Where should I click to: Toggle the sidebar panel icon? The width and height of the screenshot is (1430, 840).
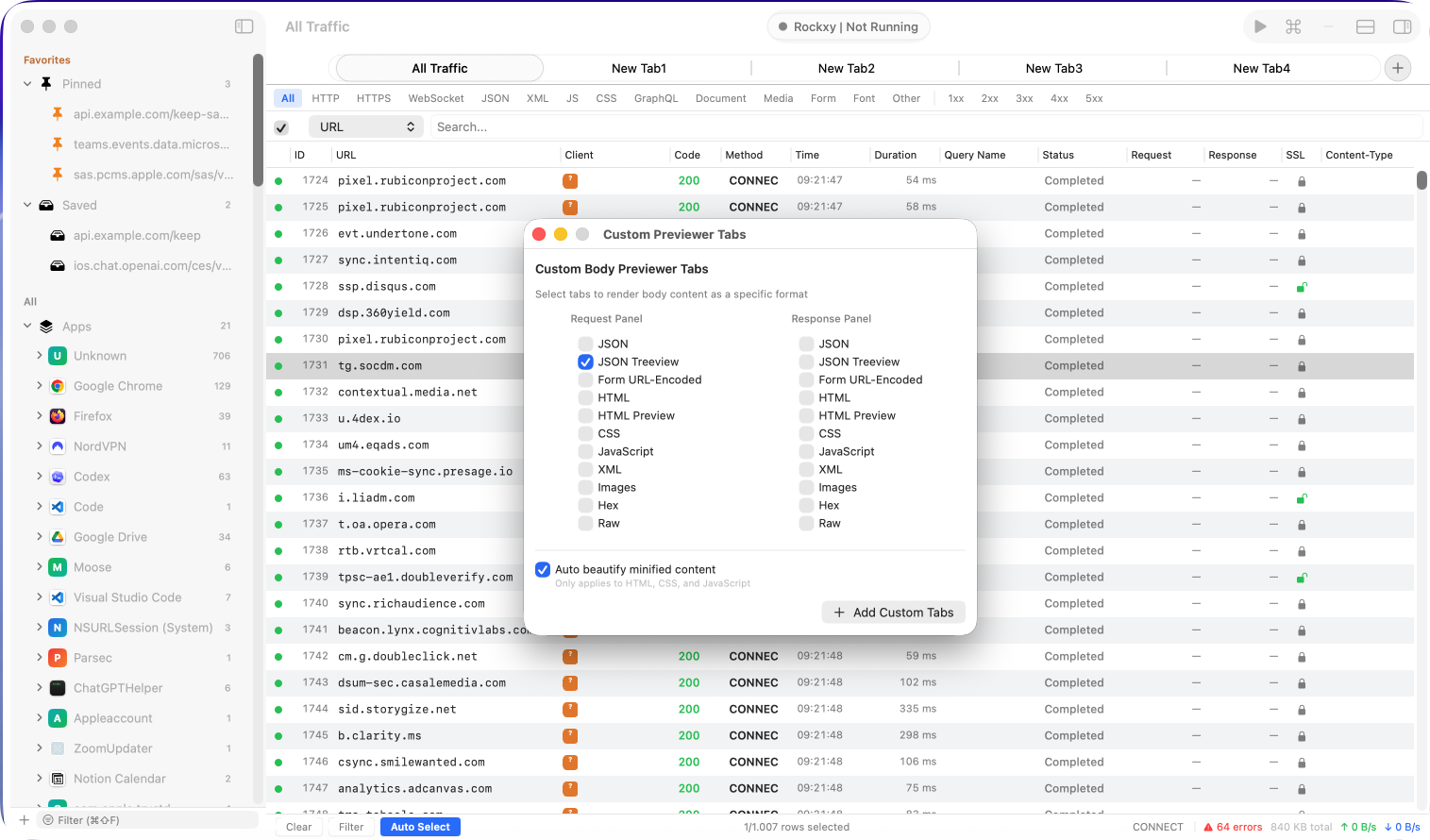pyautogui.click(x=244, y=26)
